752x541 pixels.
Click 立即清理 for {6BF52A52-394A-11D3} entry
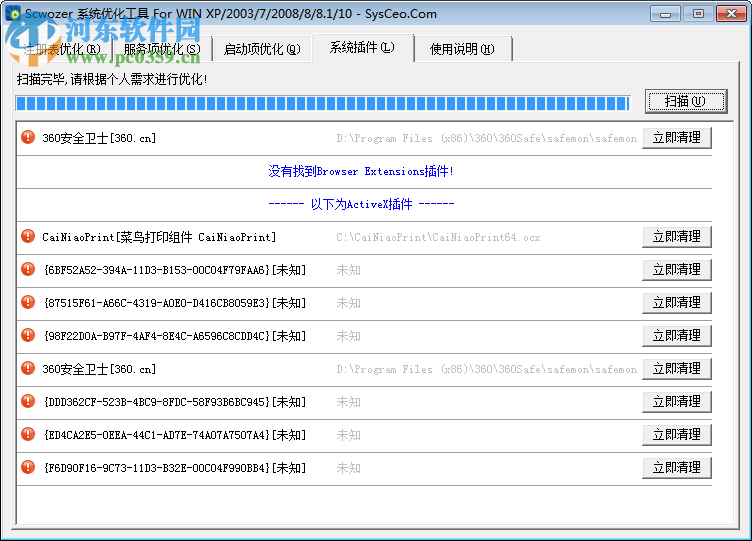pos(676,270)
